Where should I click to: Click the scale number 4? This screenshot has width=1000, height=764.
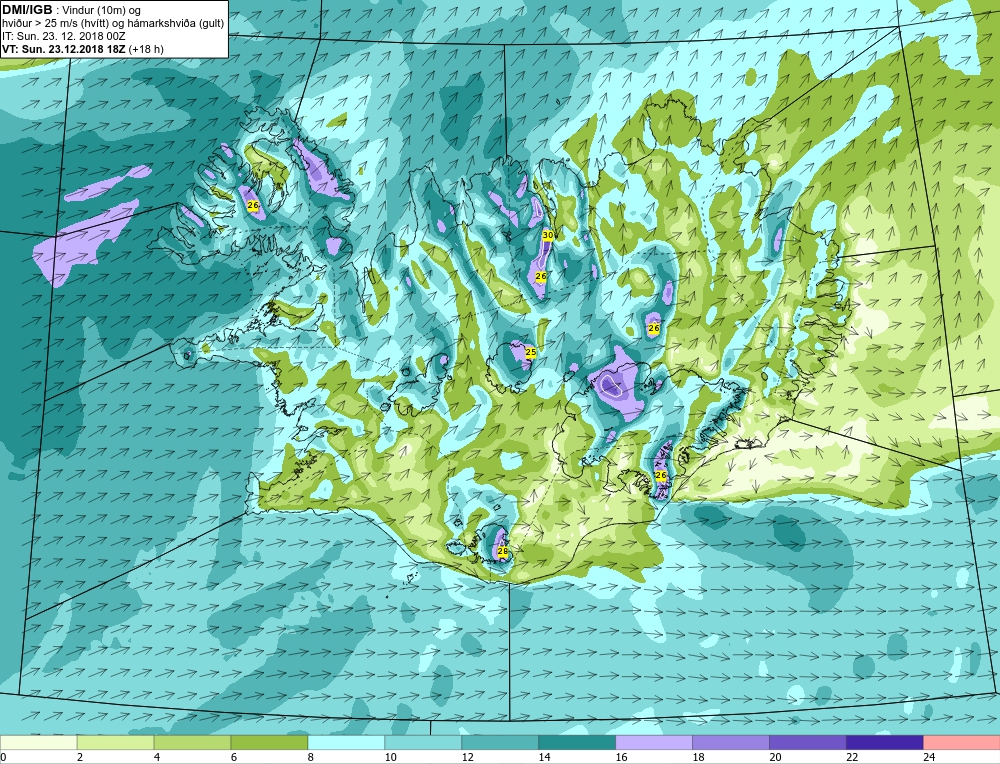point(157,757)
